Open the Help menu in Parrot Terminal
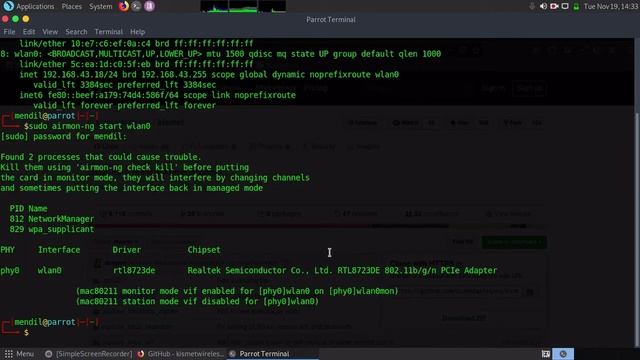This screenshot has height=360, width=640. (138, 31)
